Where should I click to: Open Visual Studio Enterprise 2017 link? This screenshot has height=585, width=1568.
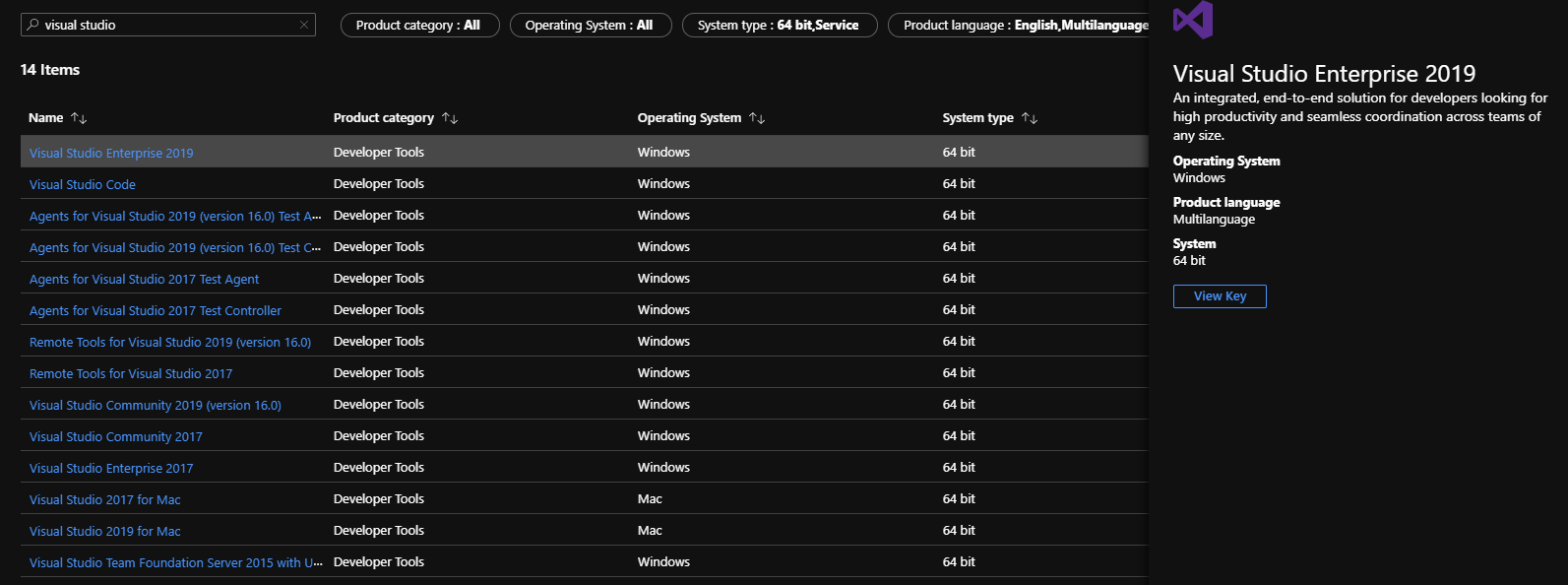(x=111, y=468)
